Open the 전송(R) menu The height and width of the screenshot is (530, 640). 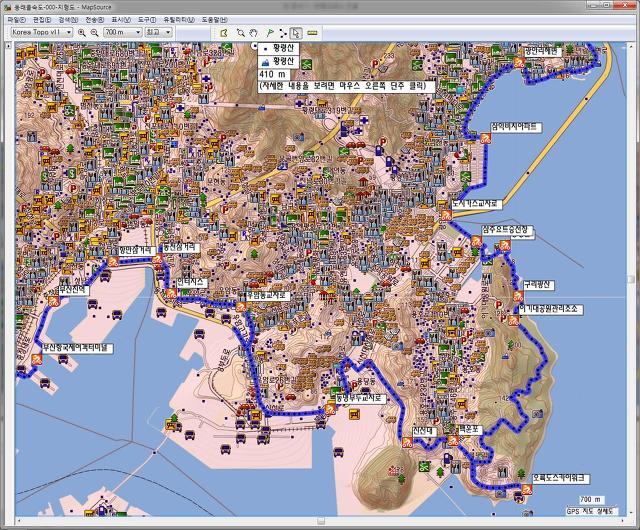[94, 19]
